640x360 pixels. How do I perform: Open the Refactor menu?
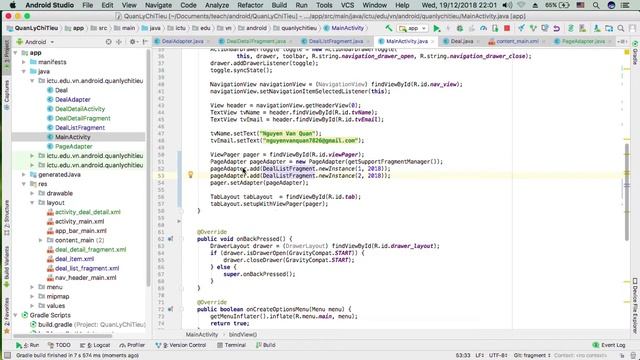[250, 5]
